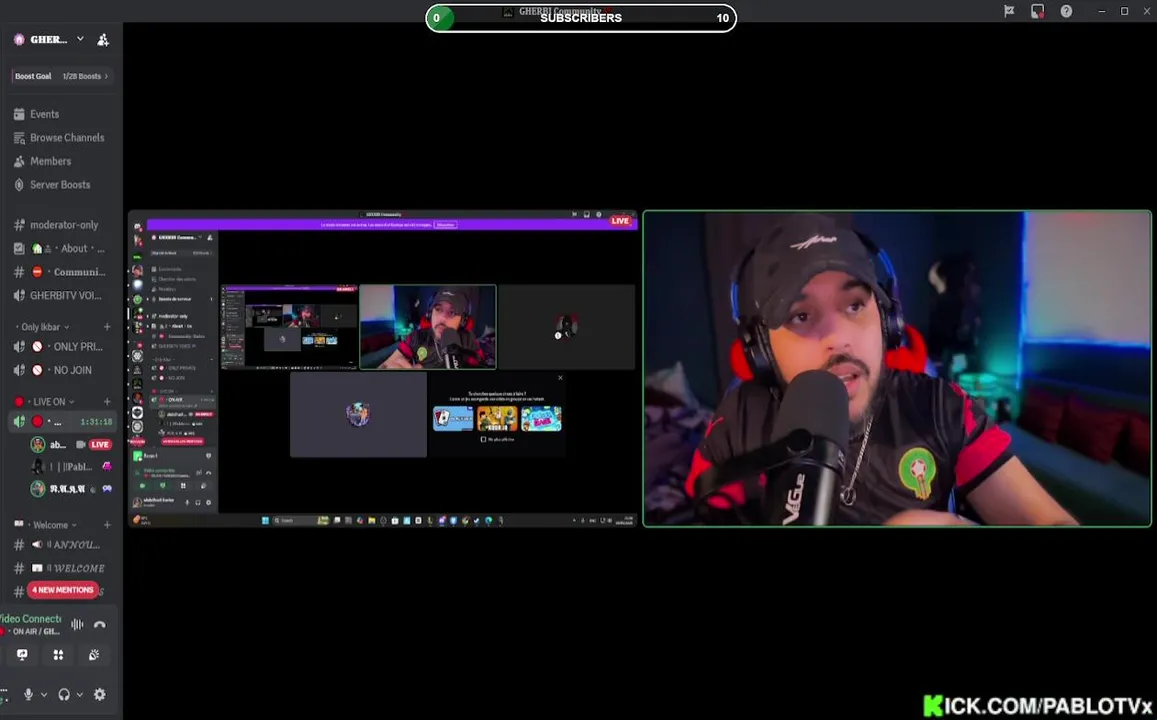Collapse the LIVE ON category
This screenshot has height=720, width=1157.
(x=44, y=402)
